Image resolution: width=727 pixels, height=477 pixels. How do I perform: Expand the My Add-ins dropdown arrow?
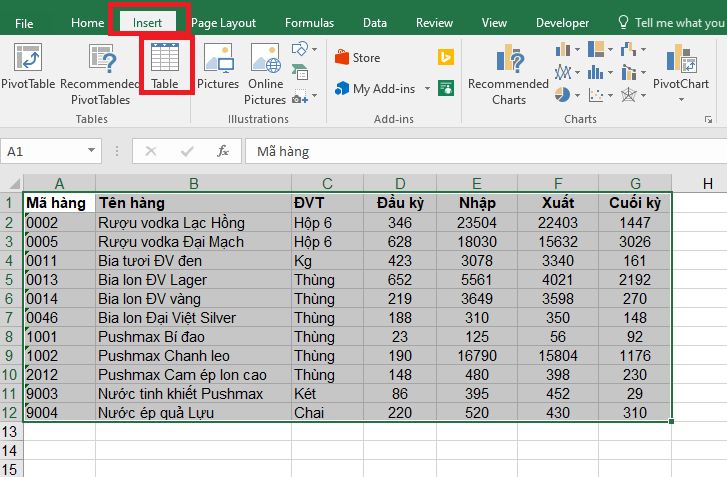[x=427, y=89]
